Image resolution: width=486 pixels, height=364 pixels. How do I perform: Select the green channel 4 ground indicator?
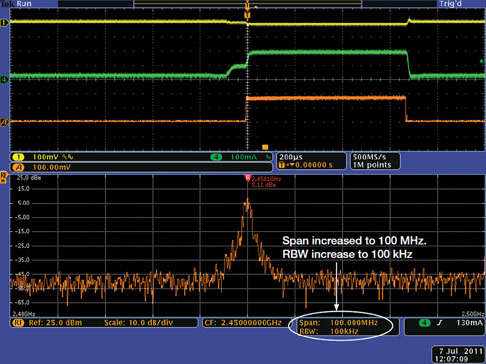tap(4, 79)
